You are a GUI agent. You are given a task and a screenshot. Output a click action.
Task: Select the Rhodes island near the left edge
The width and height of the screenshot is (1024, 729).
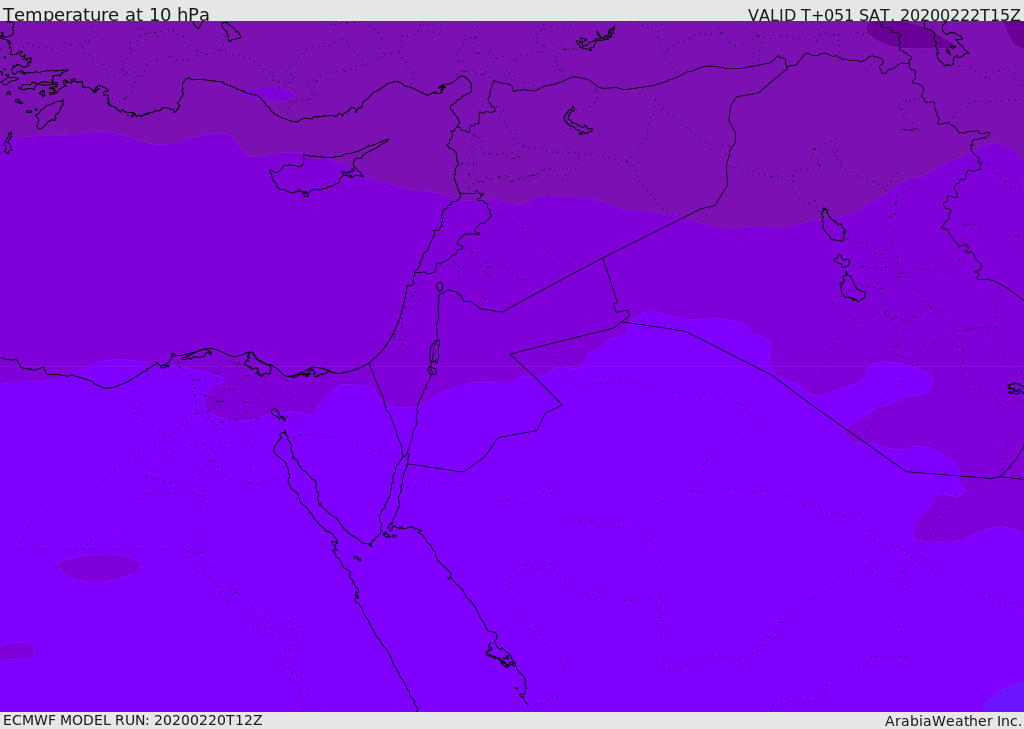(x=48, y=113)
